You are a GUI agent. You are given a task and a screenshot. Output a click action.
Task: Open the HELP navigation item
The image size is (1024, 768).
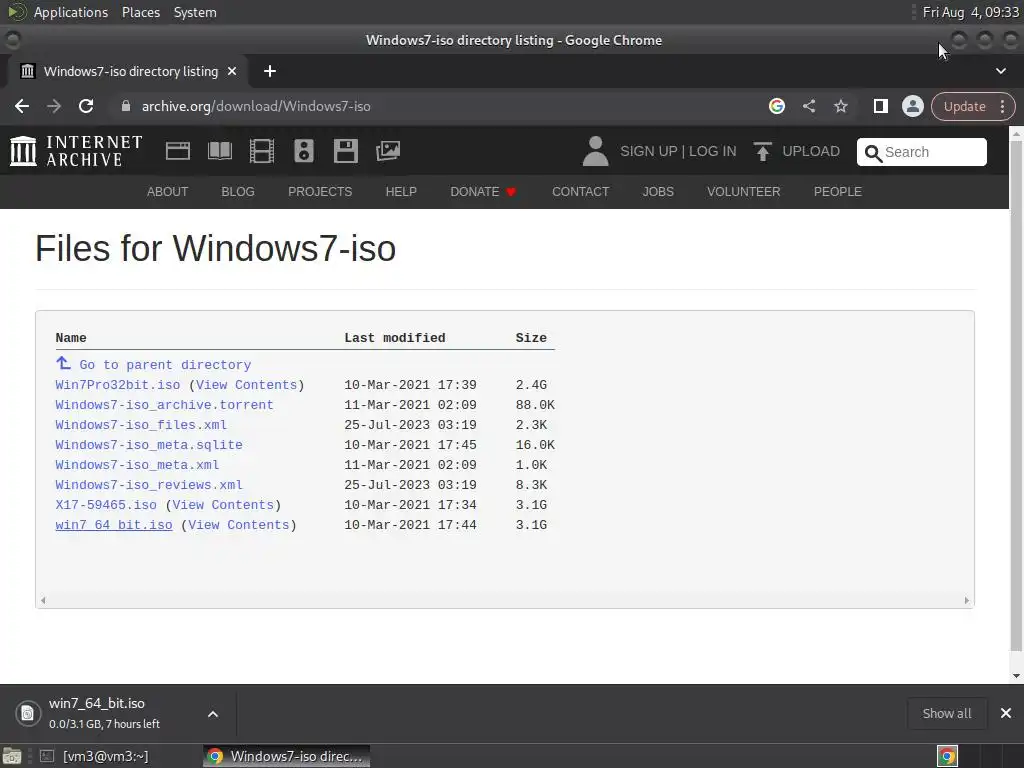401,191
